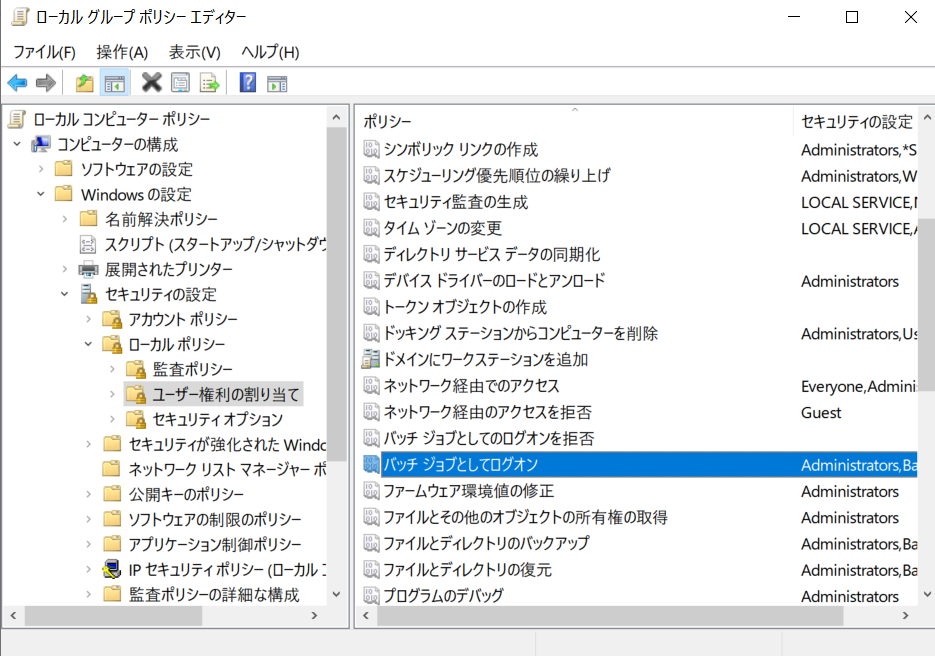935x656 pixels.
Task: Click the blue Help toolbar icon
Action: pyautogui.click(x=247, y=83)
